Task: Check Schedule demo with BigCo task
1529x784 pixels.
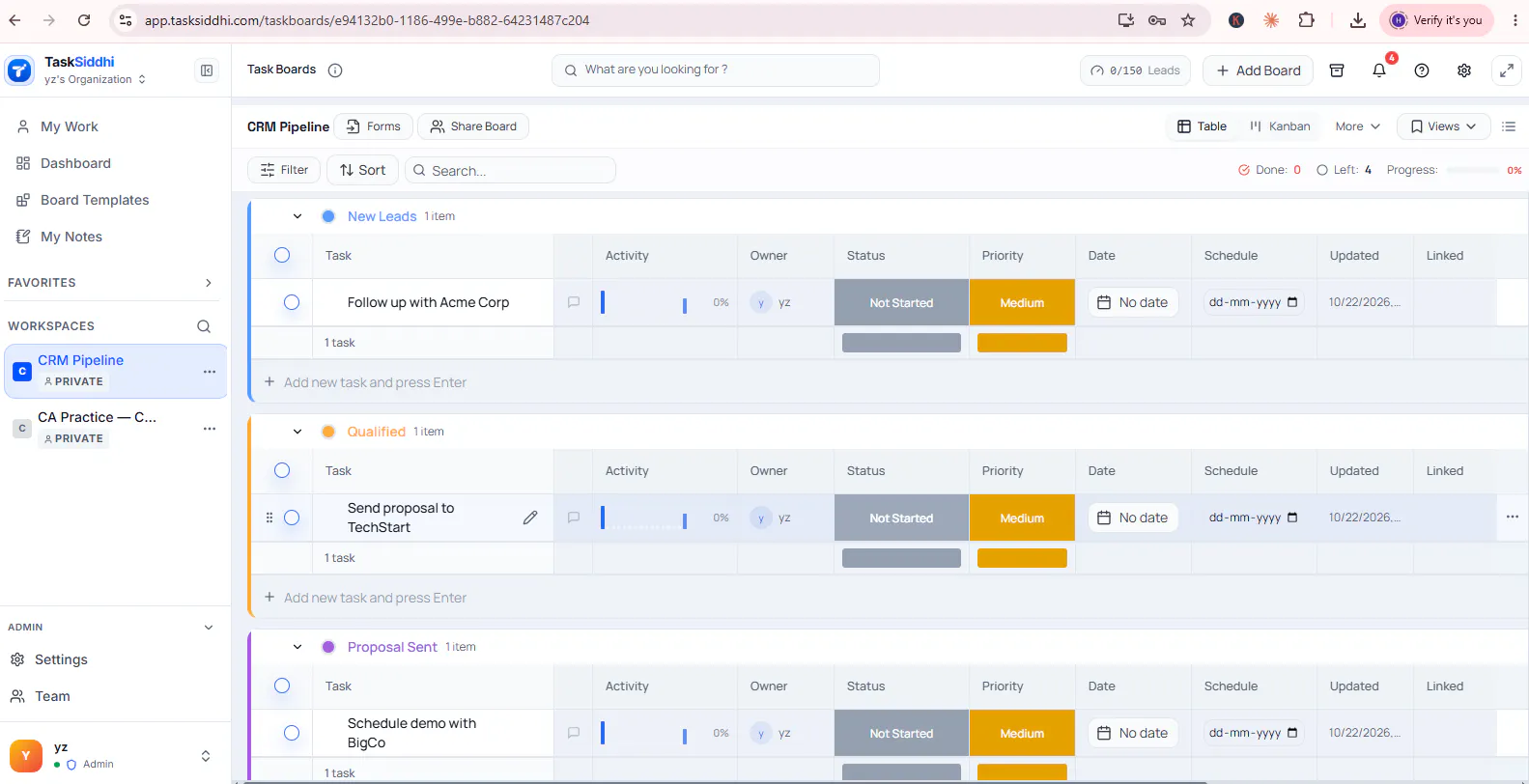Action: tap(292, 733)
